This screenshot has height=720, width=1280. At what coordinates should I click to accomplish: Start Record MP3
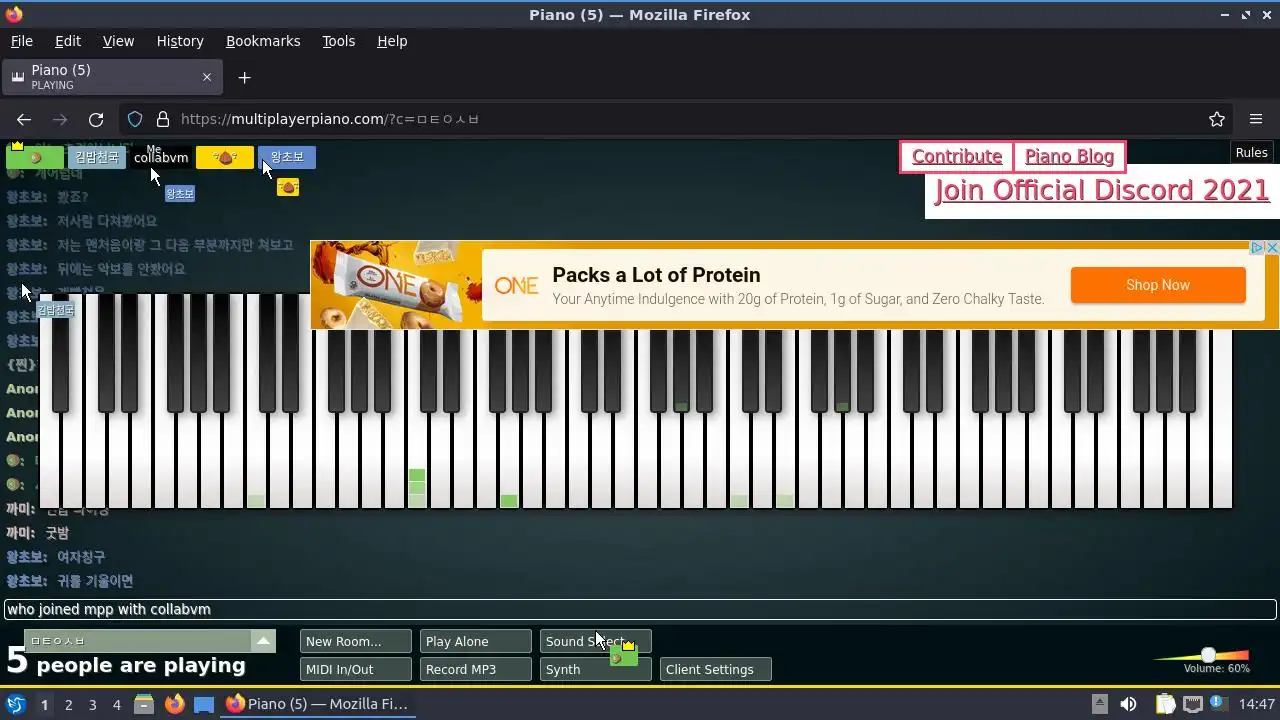point(475,669)
